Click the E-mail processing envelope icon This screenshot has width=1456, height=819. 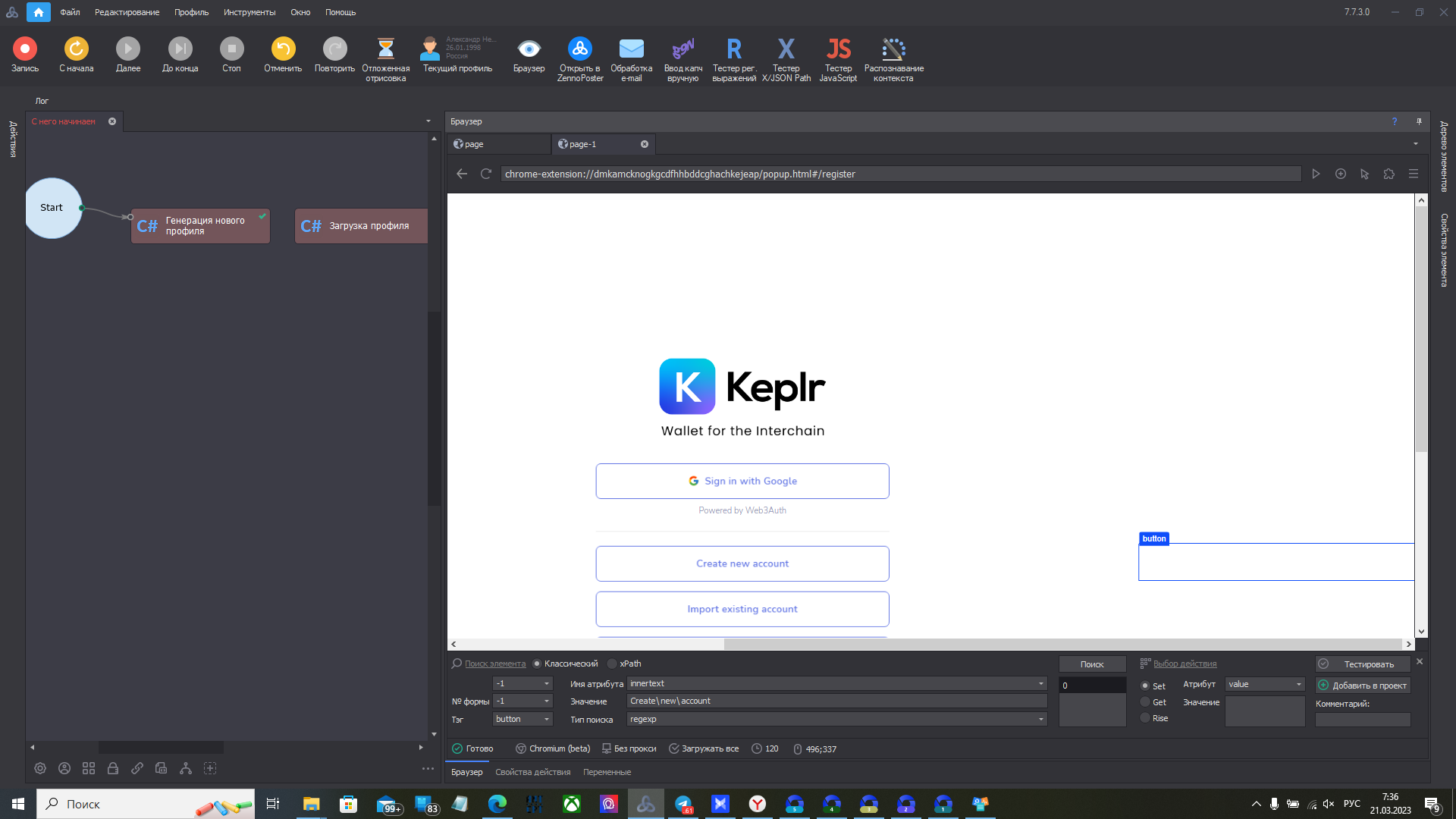click(x=631, y=49)
